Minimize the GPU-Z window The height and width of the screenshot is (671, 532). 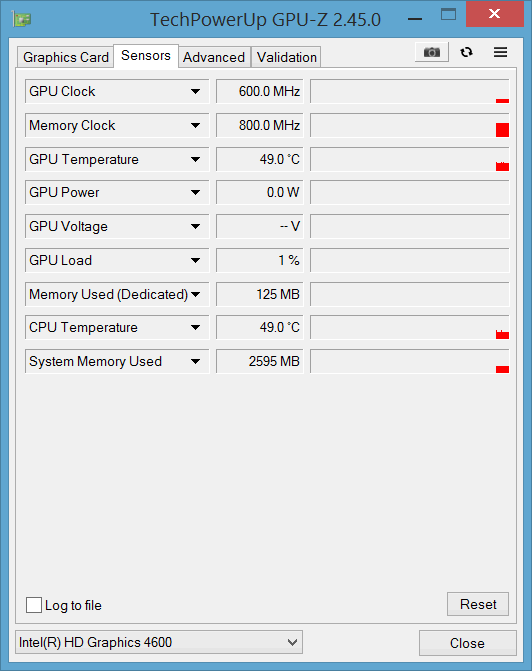point(415,19)
